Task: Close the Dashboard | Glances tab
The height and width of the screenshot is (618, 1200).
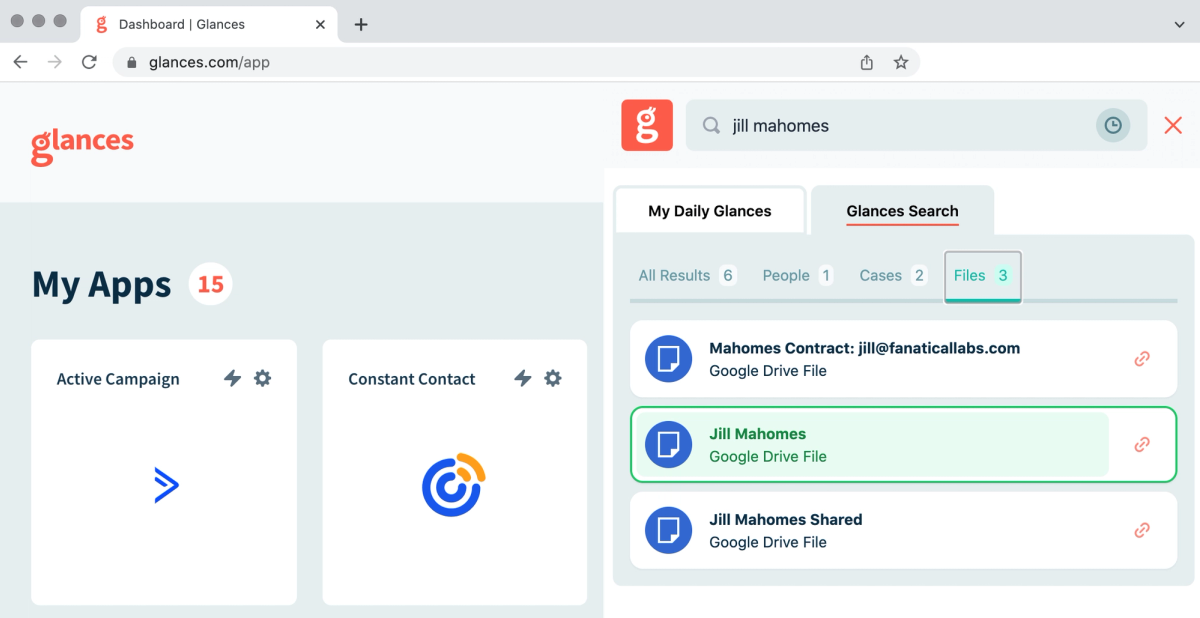Action: pyautogui.click(x=320, y=24)
